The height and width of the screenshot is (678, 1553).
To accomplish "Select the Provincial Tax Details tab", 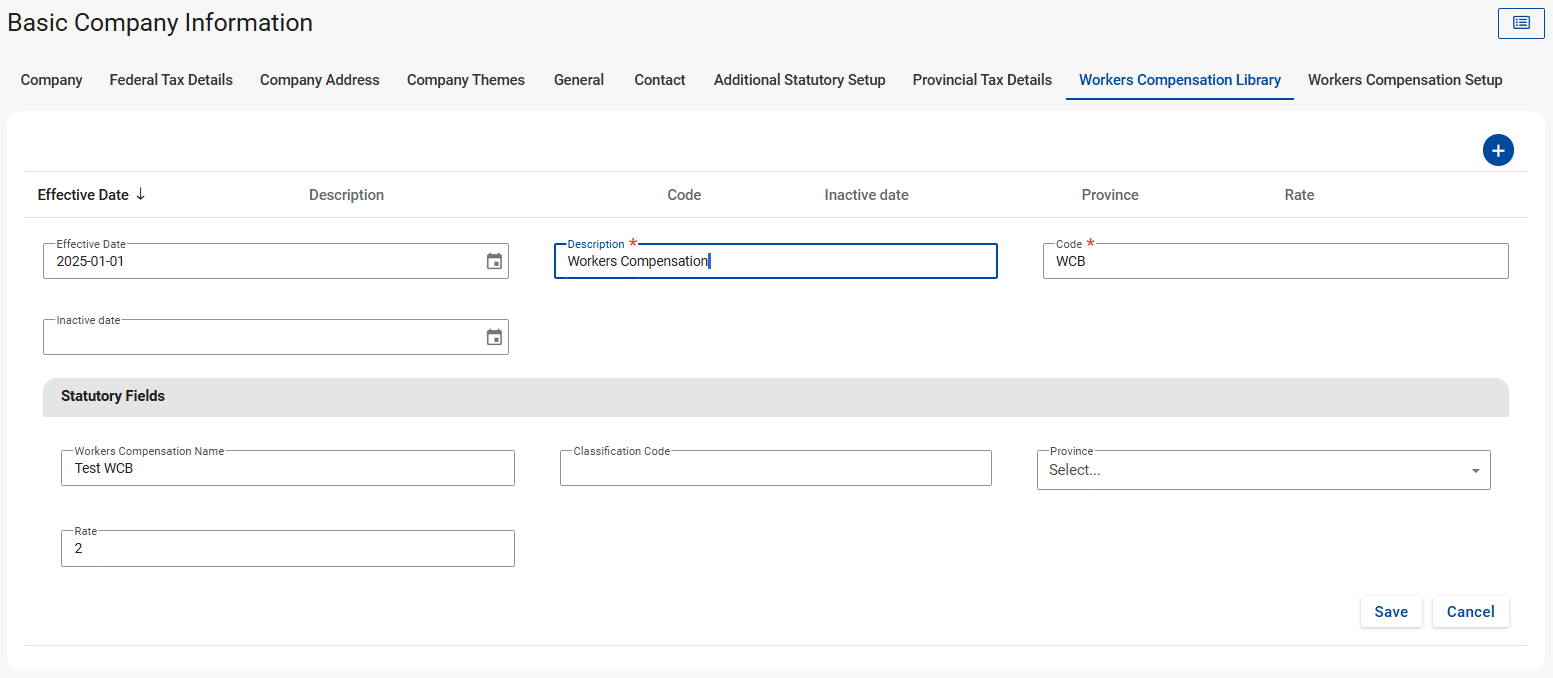I will click(981, 80).
